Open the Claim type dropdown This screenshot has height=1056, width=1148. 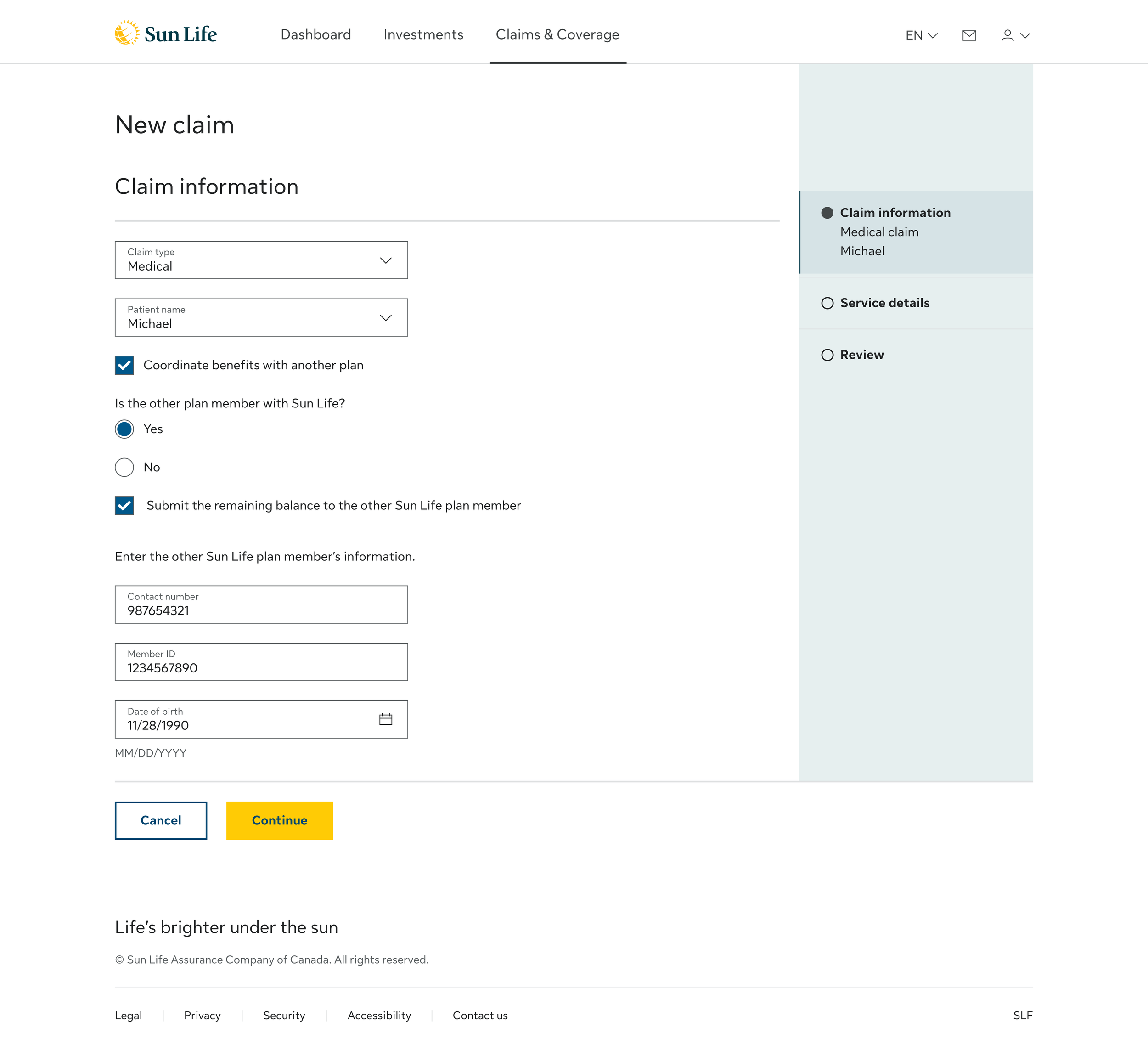261,260
